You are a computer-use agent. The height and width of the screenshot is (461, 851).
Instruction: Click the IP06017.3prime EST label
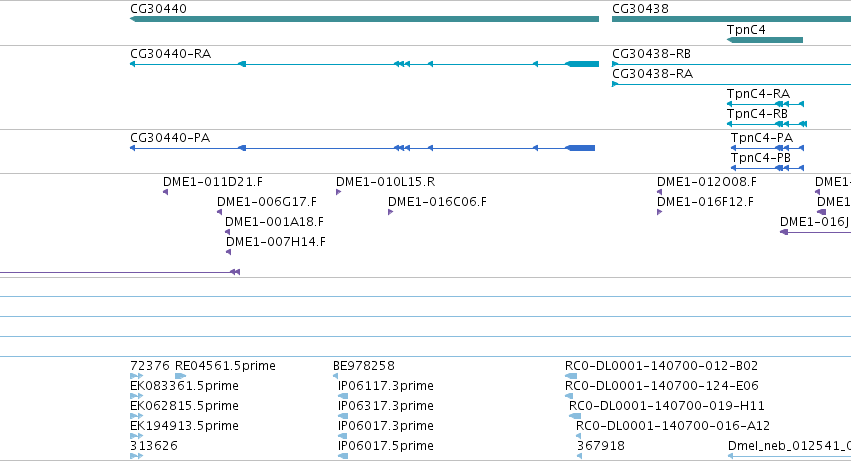(386, 426)
